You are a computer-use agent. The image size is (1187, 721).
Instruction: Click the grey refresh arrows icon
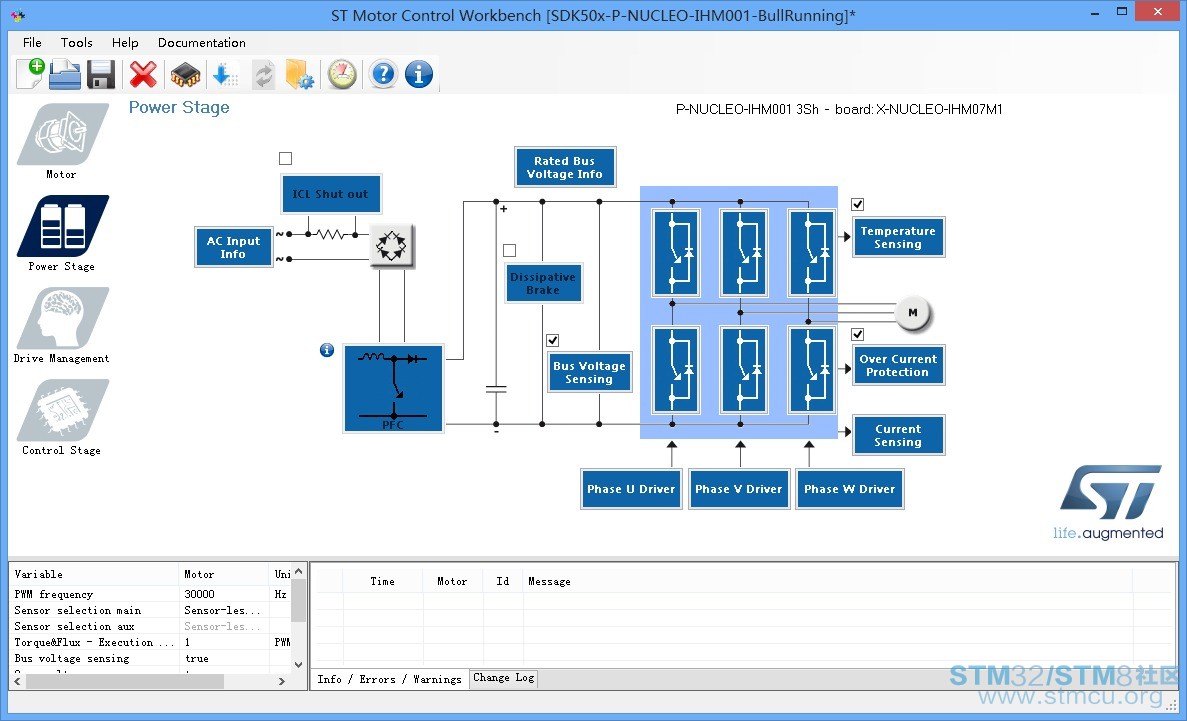pos(263,75)
